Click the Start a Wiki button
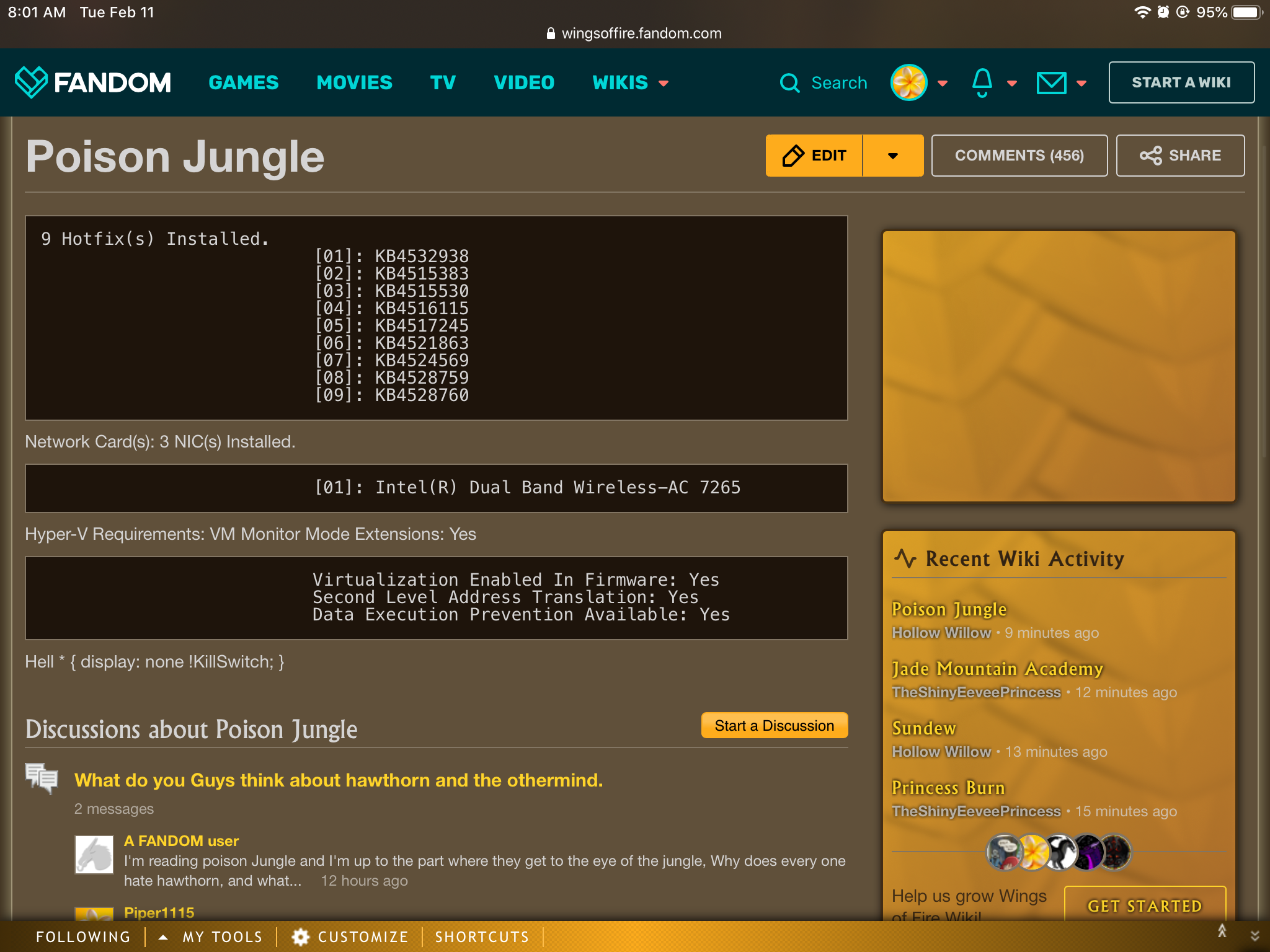The image size is (1270, 952). (1181, 82)
